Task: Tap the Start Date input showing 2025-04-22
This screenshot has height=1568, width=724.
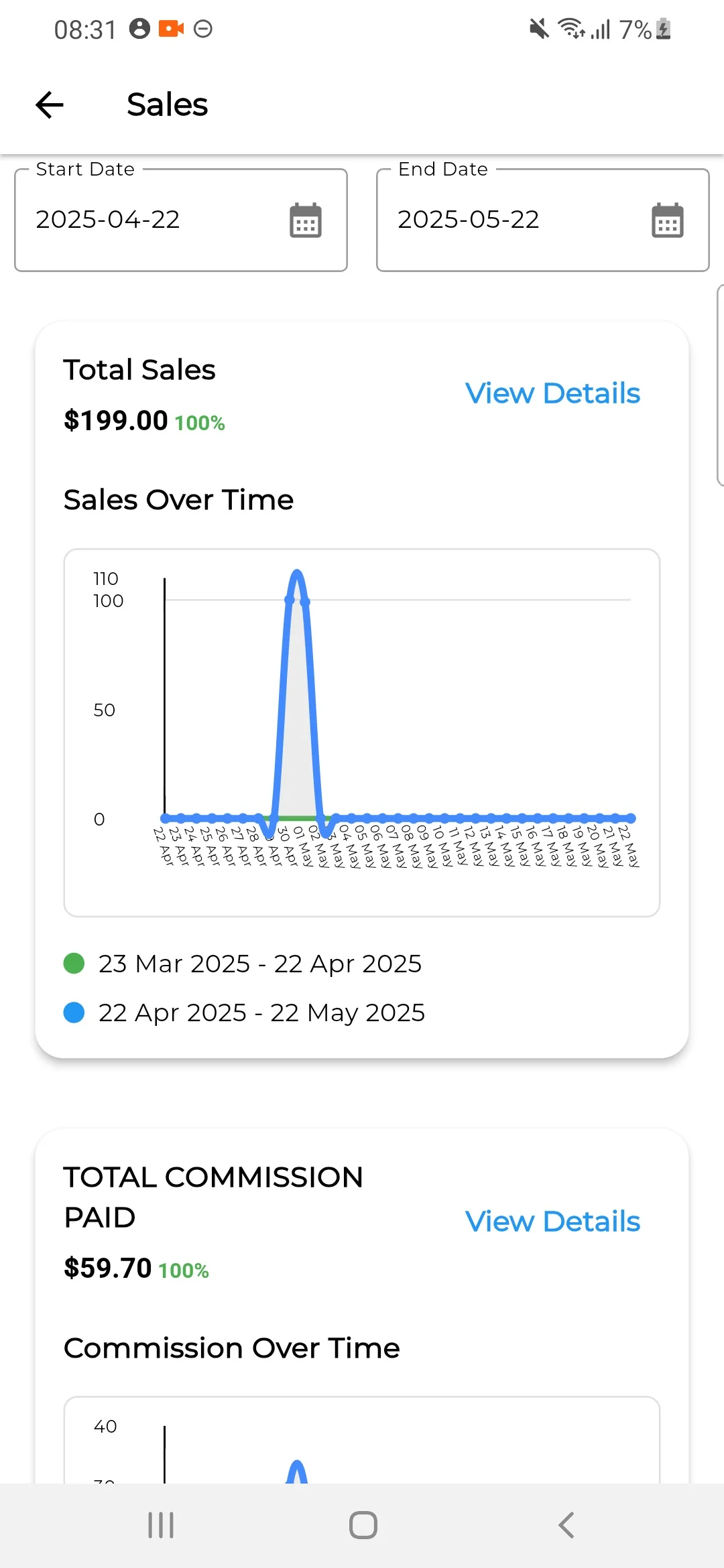Action: tap(108, 220)
